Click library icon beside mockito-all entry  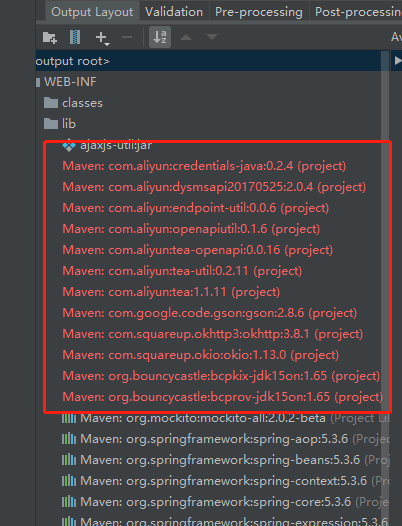coord(69,418)
